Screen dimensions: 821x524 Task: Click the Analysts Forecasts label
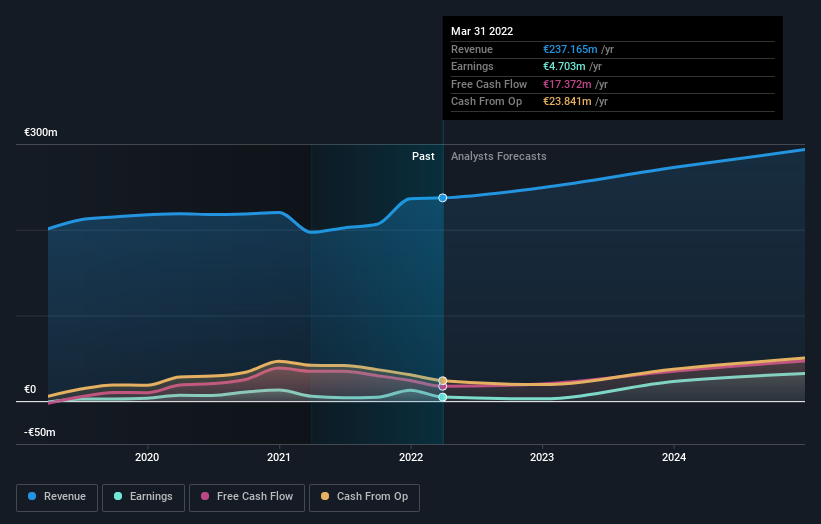(498, 157)
